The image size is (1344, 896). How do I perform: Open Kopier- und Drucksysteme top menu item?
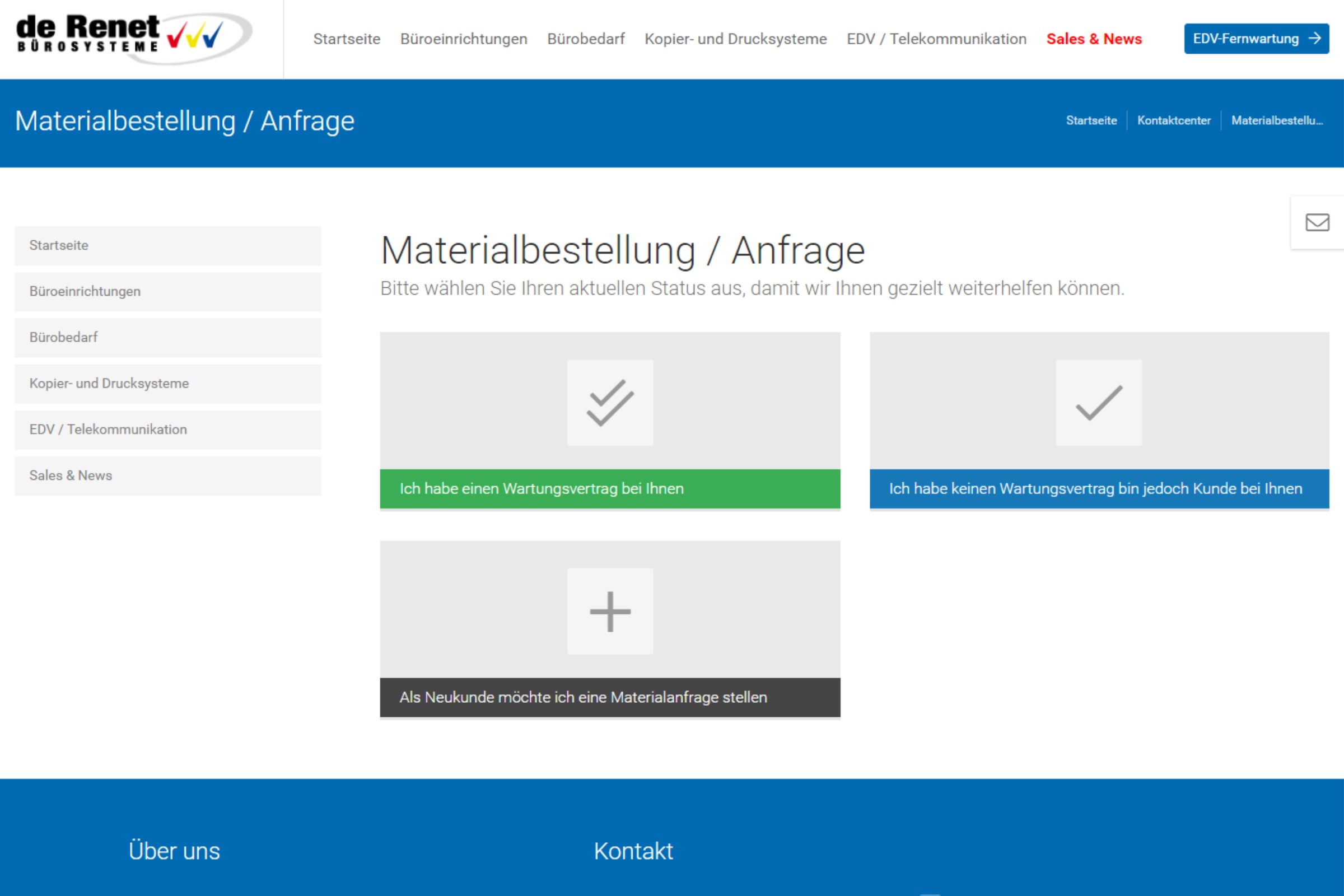coord(735,39)
